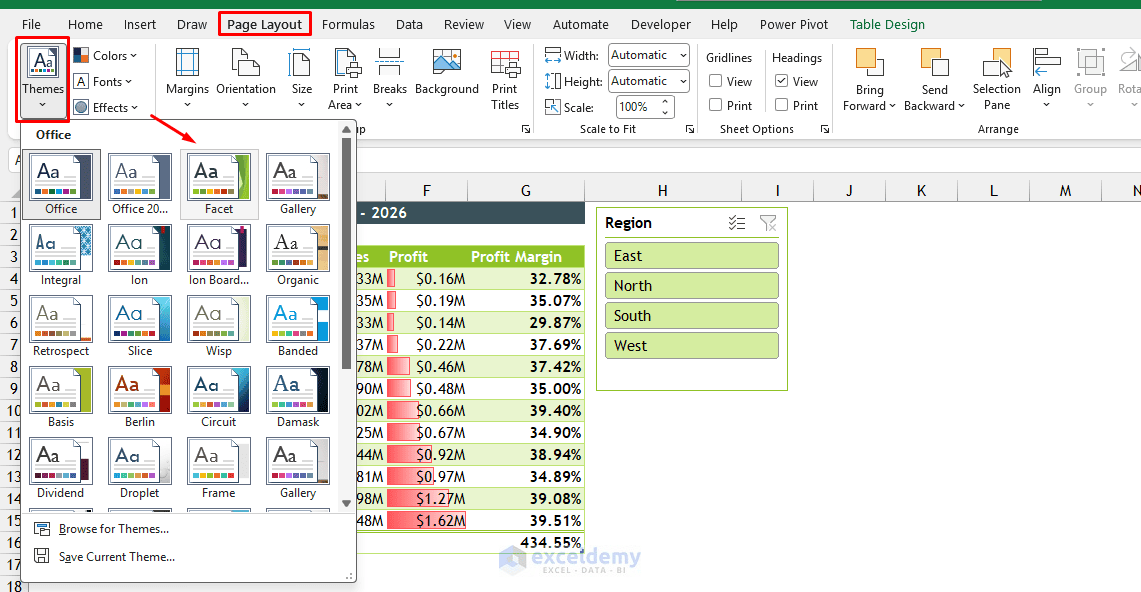Image resolution: width=1141 pixels, height=592 pixels.
Task: Open the theme Effects menu
Action: (x=106, y=108)
